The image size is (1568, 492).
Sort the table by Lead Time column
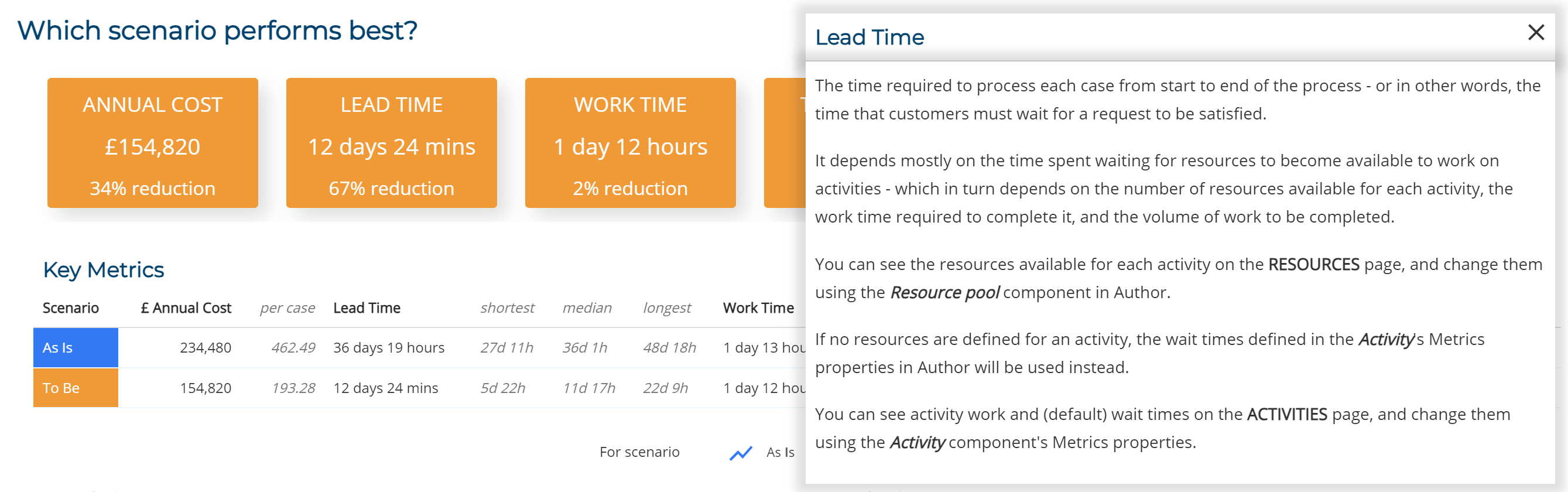click(x=367, y=307)
